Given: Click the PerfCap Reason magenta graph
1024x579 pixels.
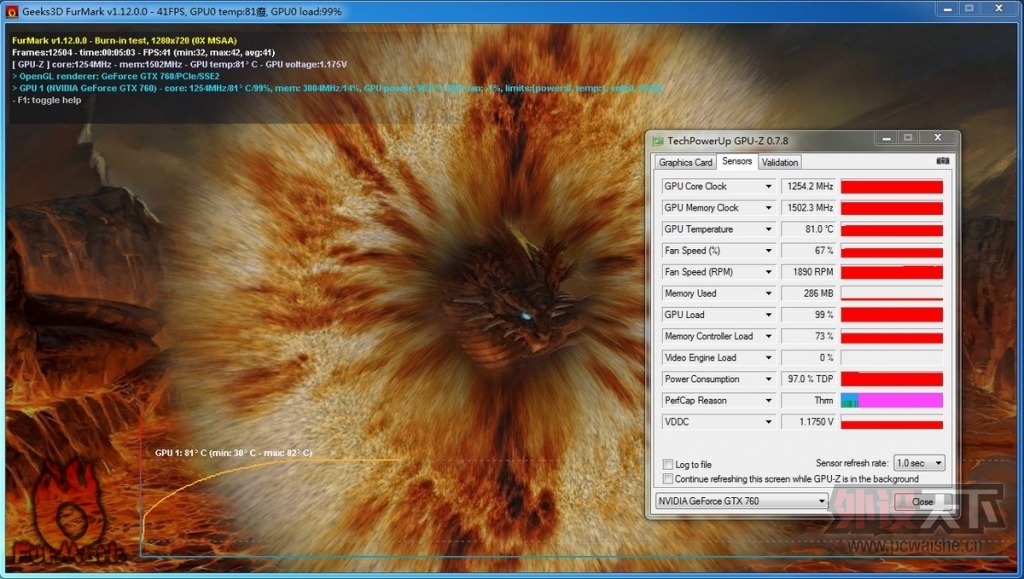Looking at the screenshot, I should (x=891, y=401).
